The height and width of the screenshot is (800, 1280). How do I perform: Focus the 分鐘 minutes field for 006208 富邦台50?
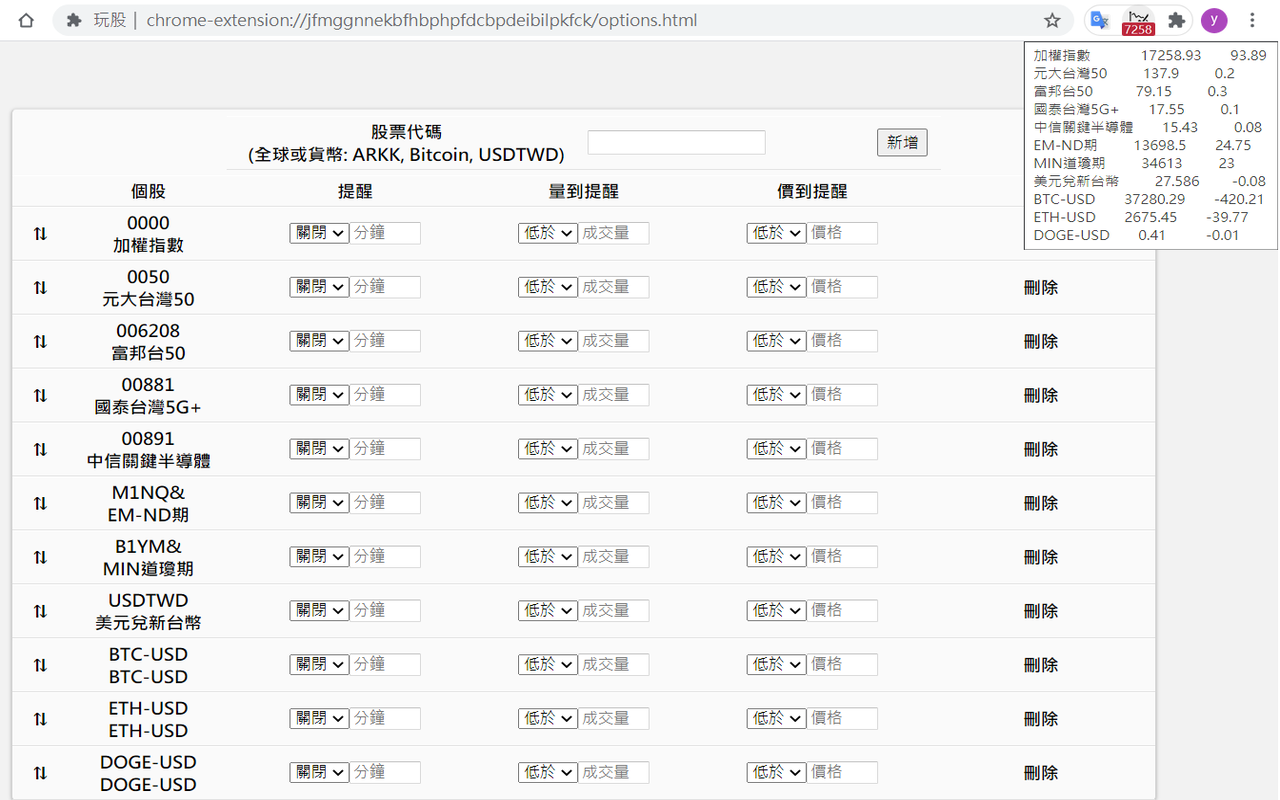[385, 341]
